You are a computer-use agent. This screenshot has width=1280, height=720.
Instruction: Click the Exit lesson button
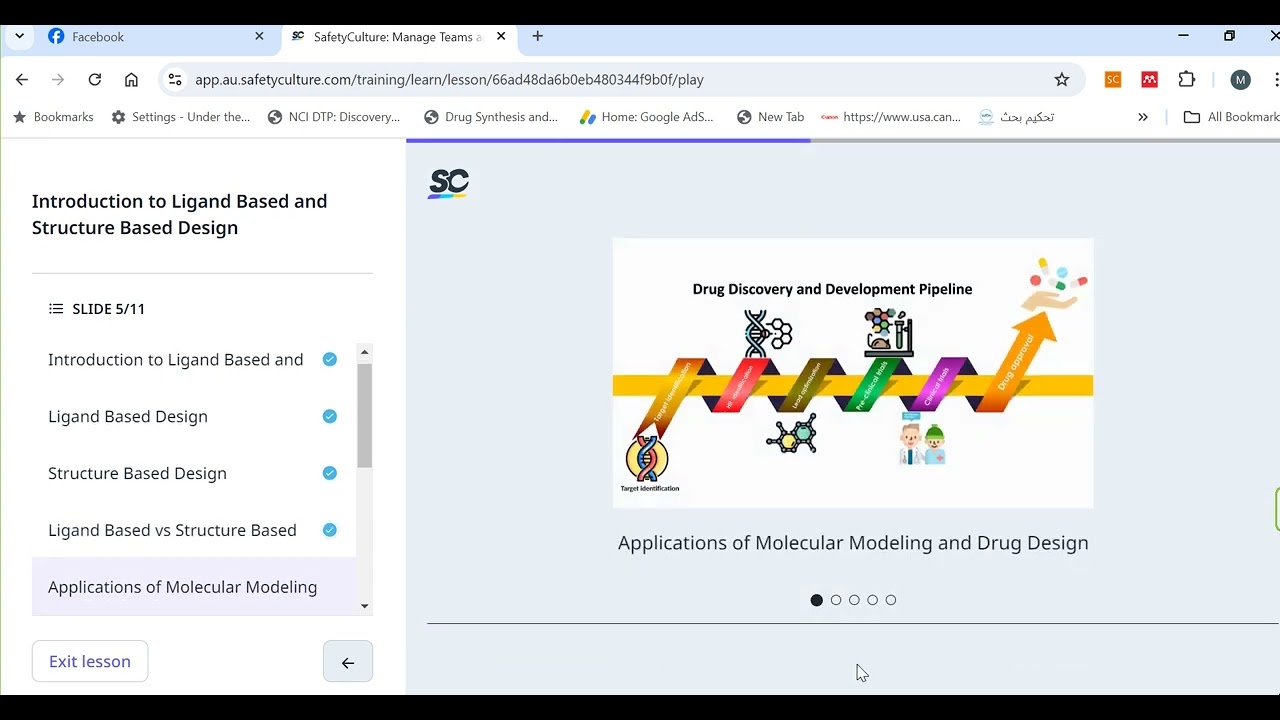[90, 662]
